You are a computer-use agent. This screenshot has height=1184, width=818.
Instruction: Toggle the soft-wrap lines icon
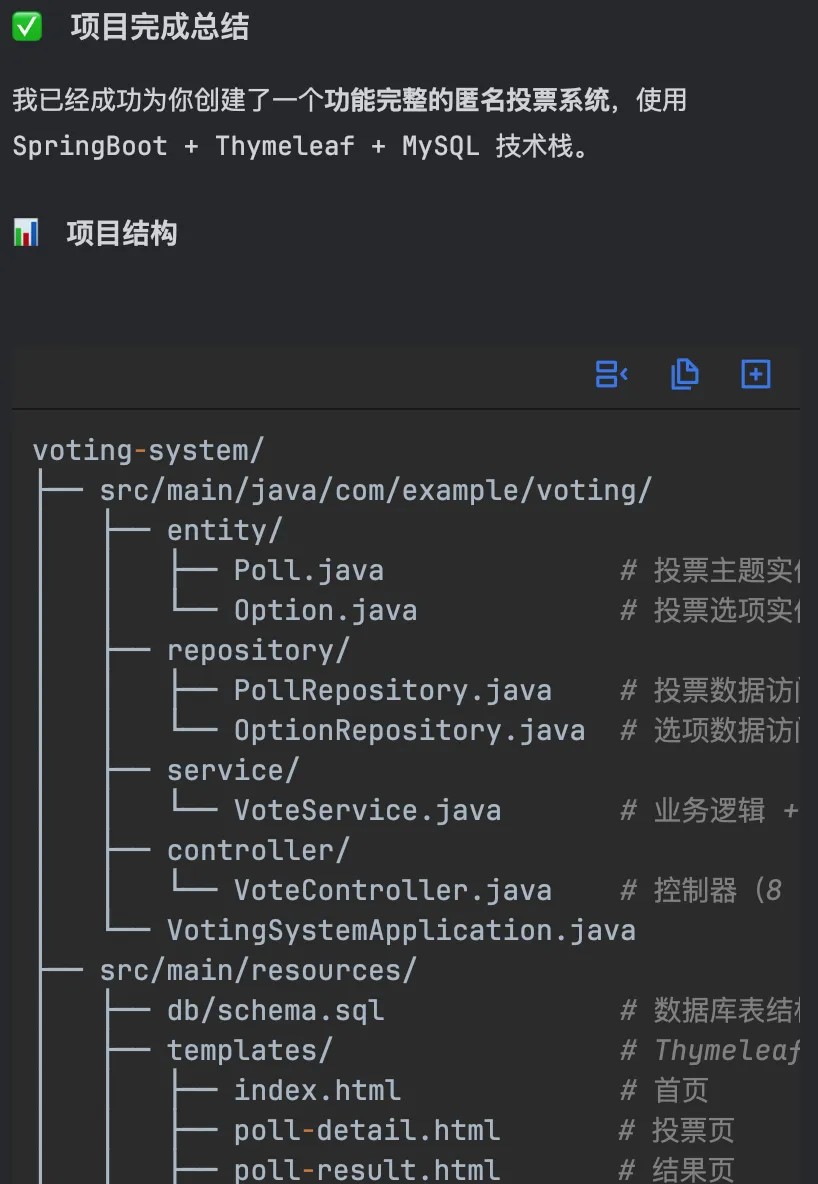(611, 374)
